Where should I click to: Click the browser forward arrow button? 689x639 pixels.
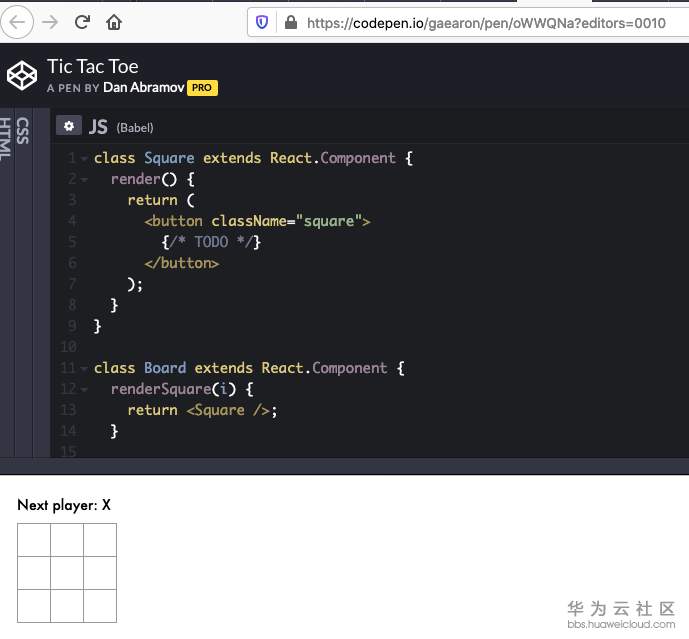coord(50,22)
